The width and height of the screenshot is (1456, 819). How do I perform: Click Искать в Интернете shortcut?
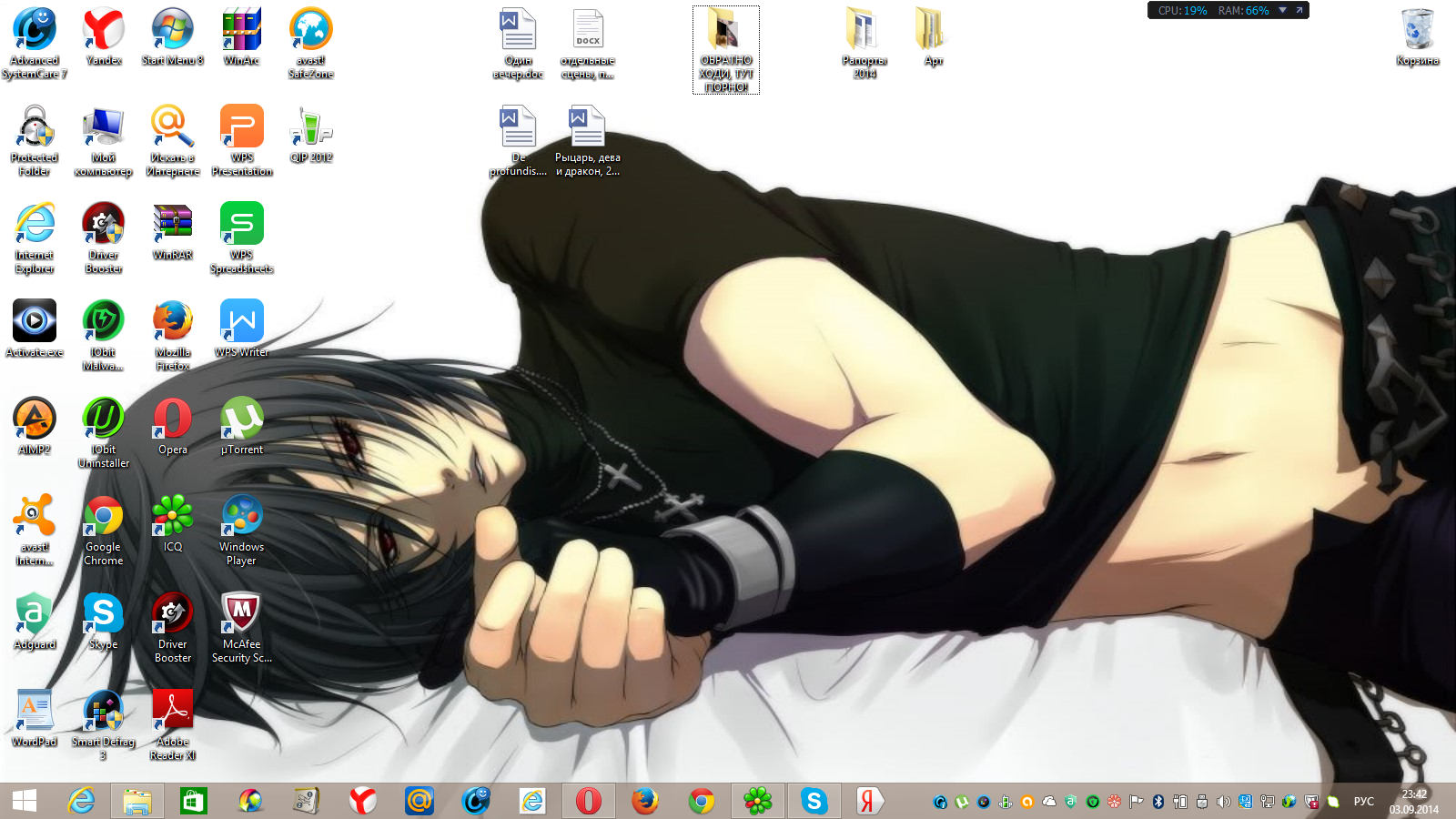tap(173, 140)
